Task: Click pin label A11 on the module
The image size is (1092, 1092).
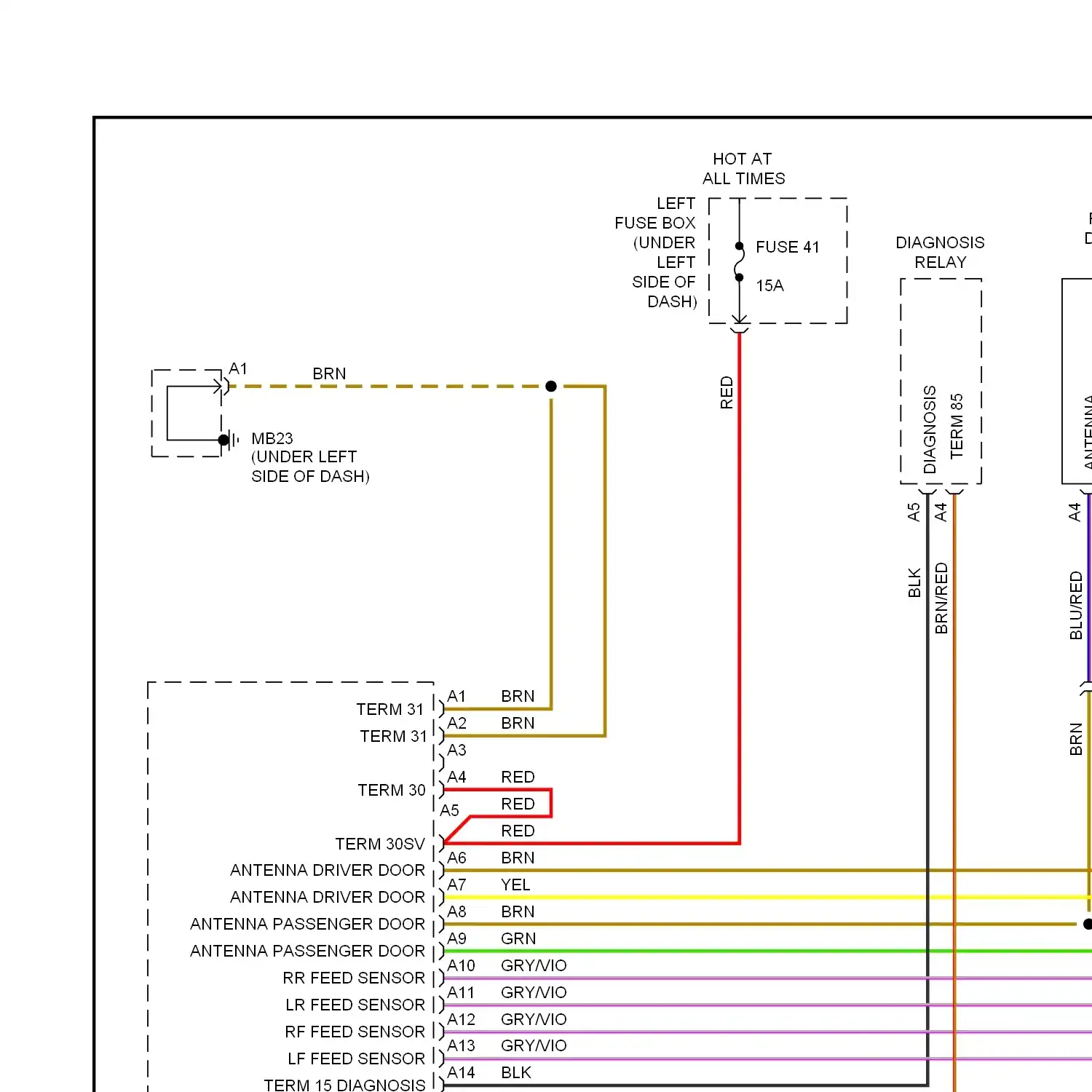Action: pos(461,993)
